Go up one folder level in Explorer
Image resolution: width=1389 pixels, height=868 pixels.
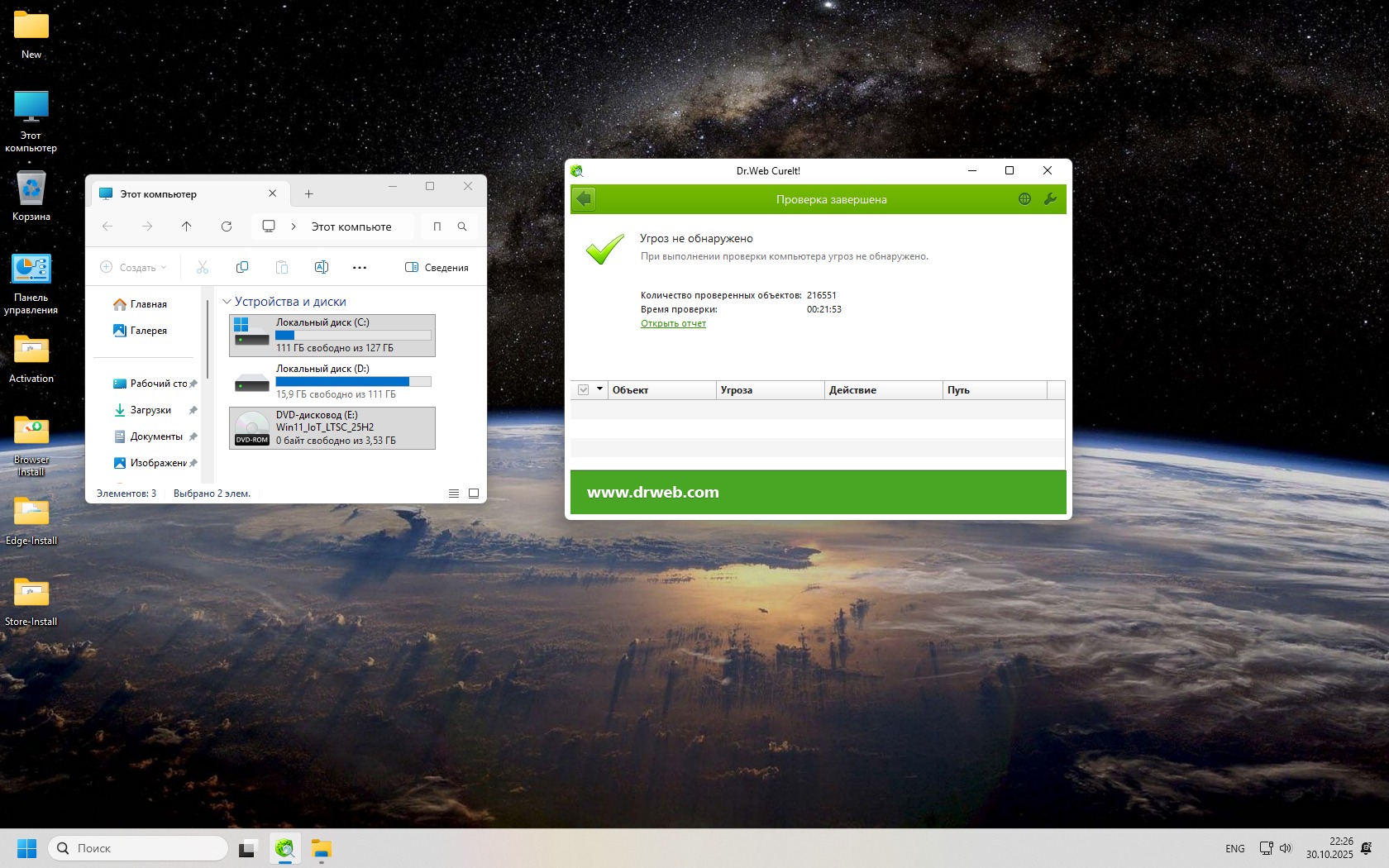(x=187, y=227)
